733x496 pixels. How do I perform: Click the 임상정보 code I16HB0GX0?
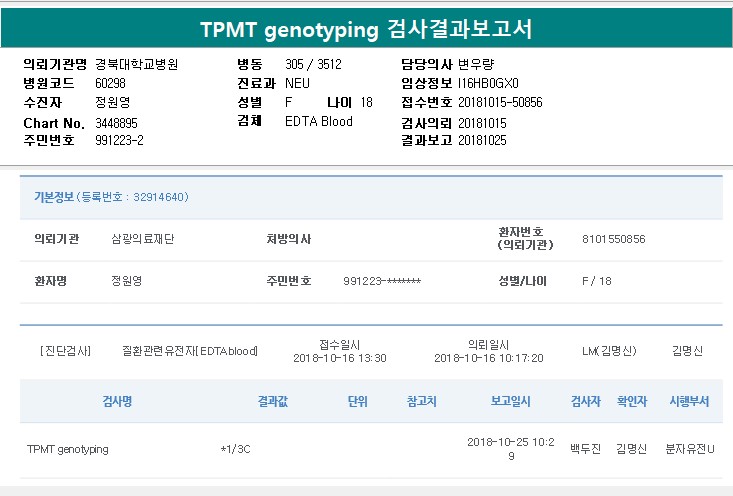(488, 83)
